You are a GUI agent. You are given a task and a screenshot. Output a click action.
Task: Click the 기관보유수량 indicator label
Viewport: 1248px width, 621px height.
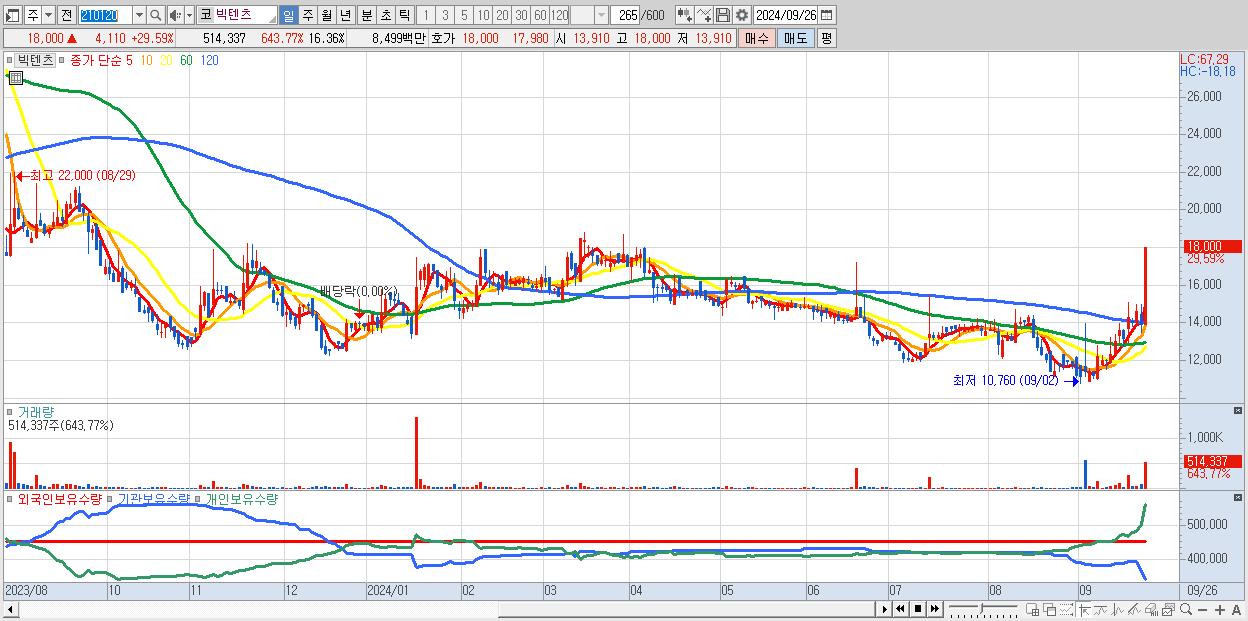pos(154,498)
